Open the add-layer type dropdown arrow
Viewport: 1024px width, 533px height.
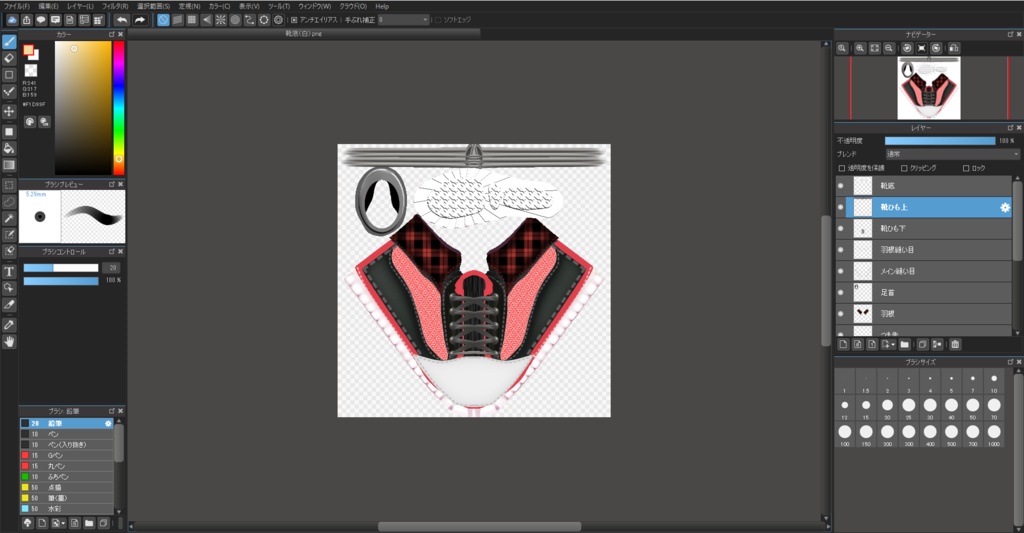pos(893,344)
